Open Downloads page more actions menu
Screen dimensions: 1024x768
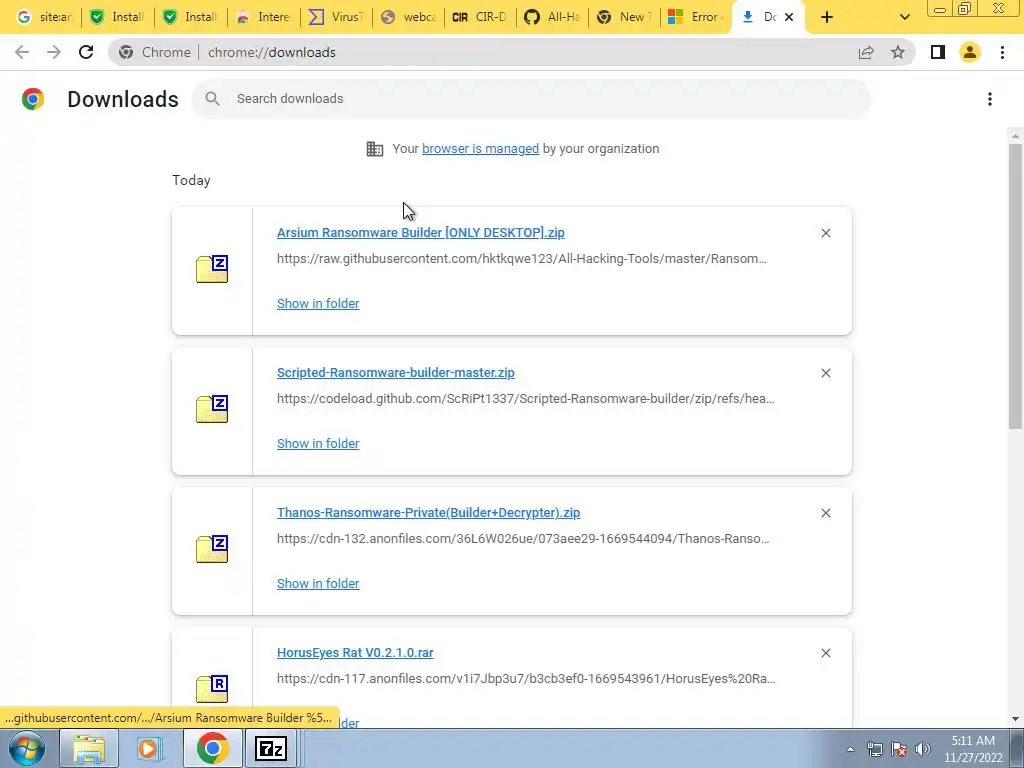(x=990, y=99)
